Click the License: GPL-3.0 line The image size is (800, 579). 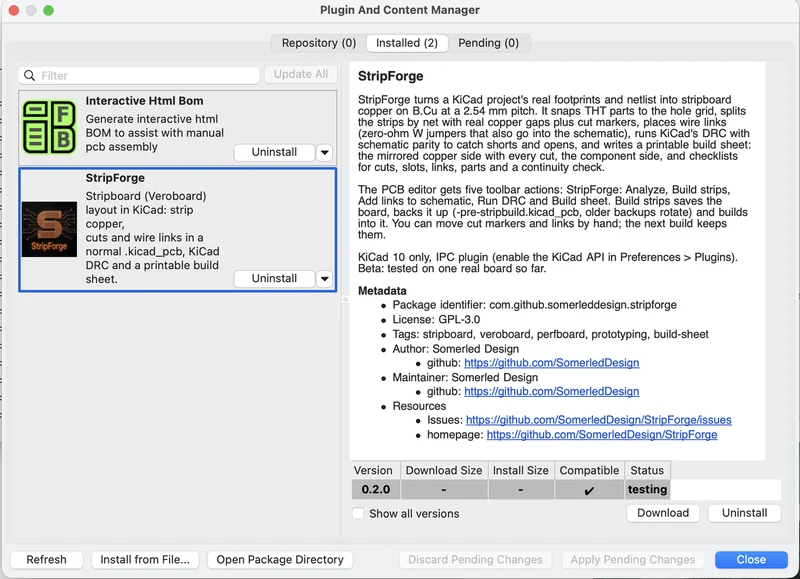(x=436, y=320)
